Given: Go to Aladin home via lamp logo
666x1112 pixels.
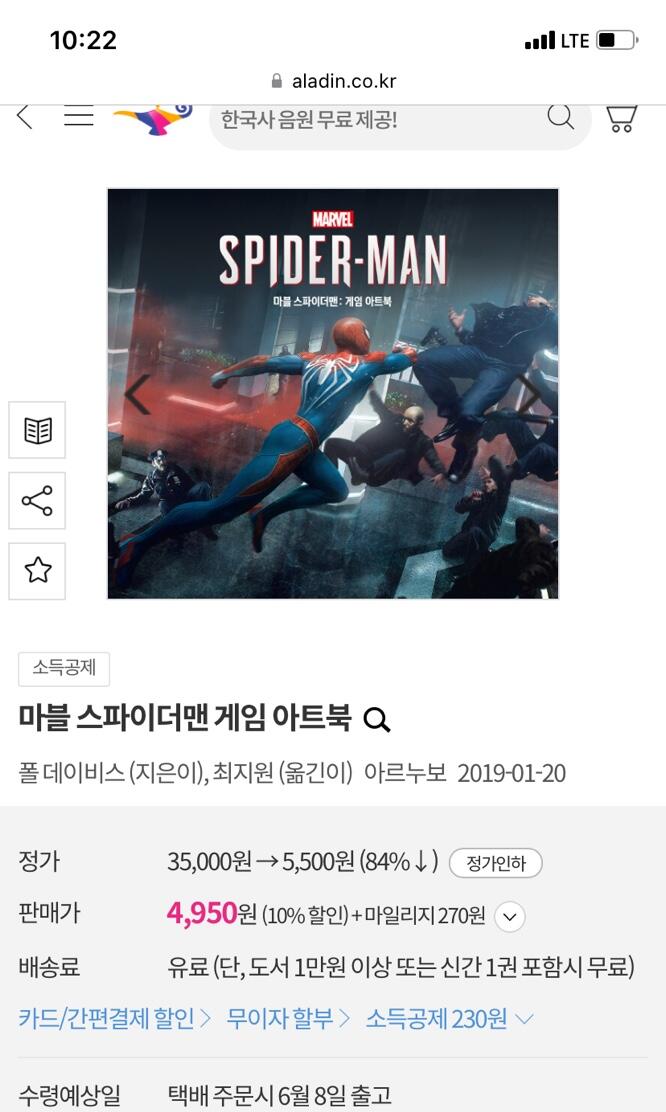Looking at the screenshot, I should (153, 119).
